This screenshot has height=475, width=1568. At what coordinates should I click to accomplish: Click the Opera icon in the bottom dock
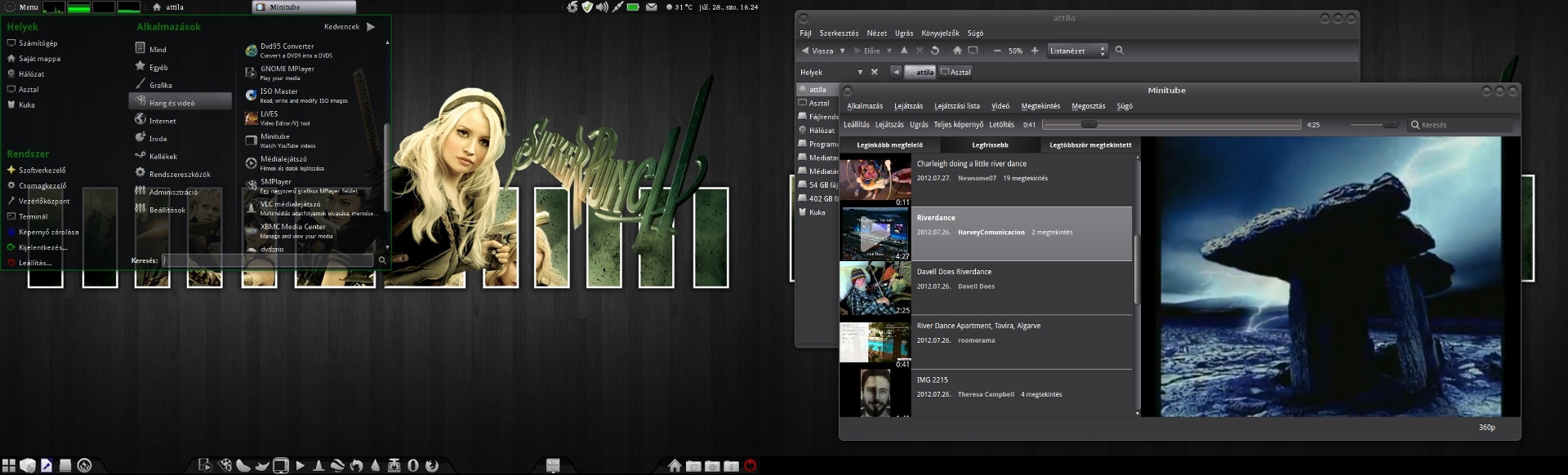coord(413,466)
